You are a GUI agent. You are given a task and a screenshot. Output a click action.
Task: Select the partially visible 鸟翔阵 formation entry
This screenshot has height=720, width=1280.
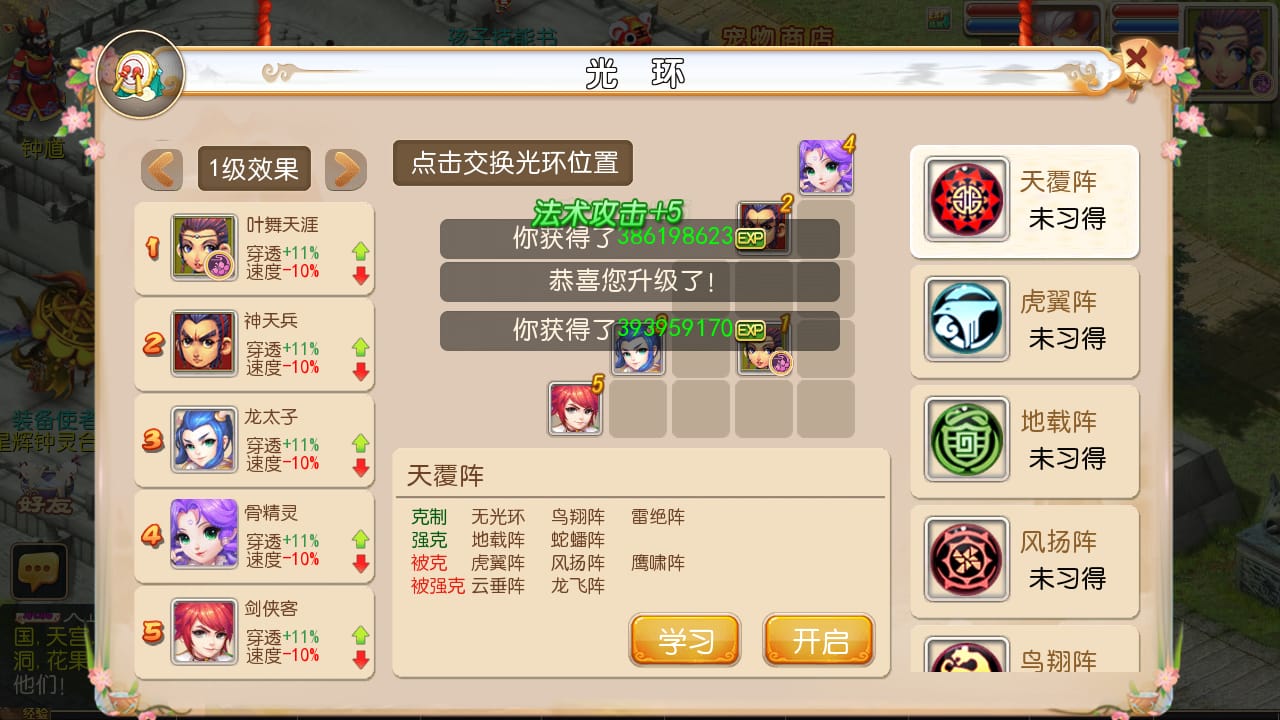1024,649
